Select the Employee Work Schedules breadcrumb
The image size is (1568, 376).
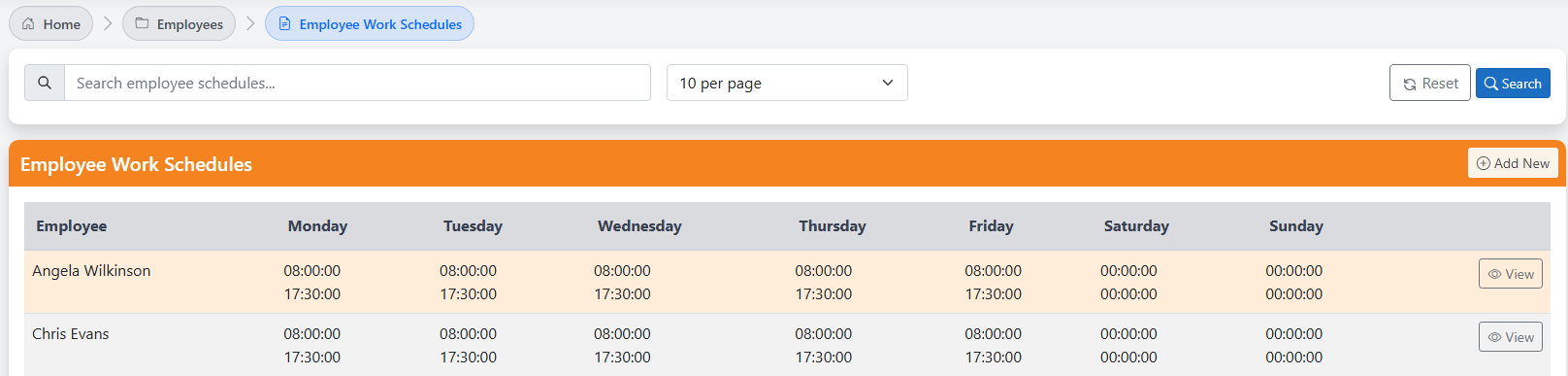point(370,24)
